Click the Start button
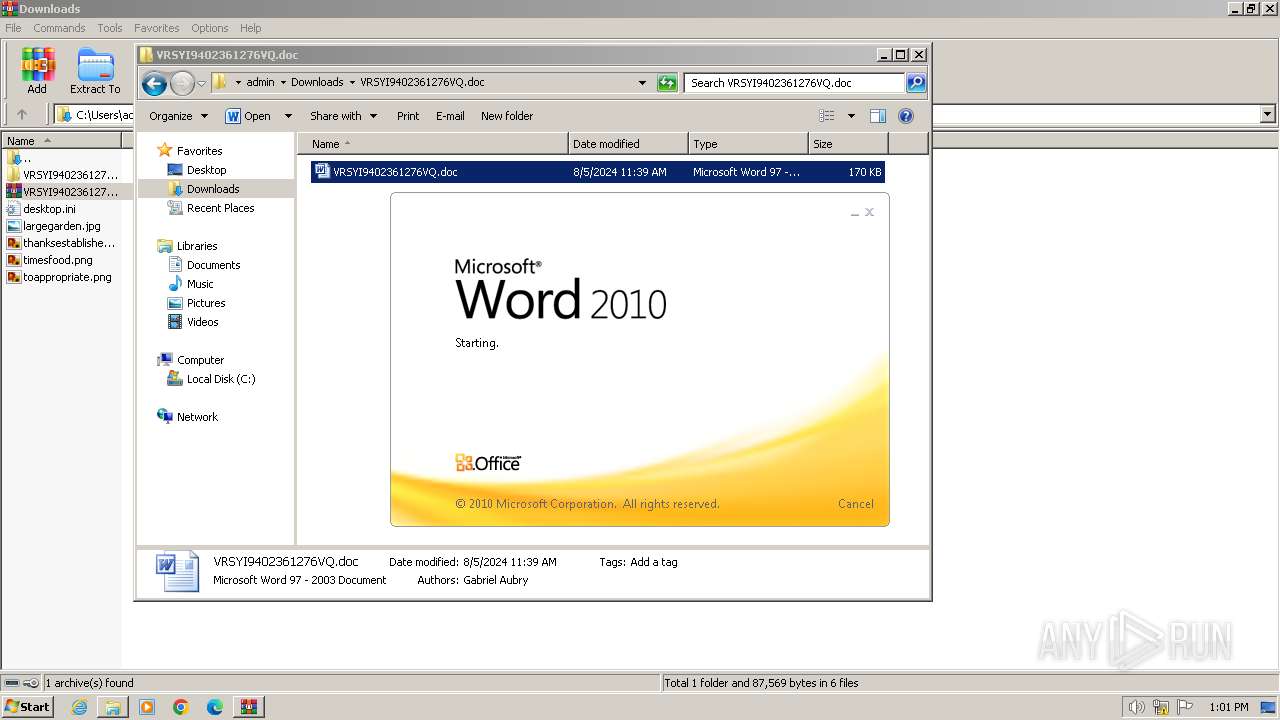The image size is (1280, 720). pos(27,707)
